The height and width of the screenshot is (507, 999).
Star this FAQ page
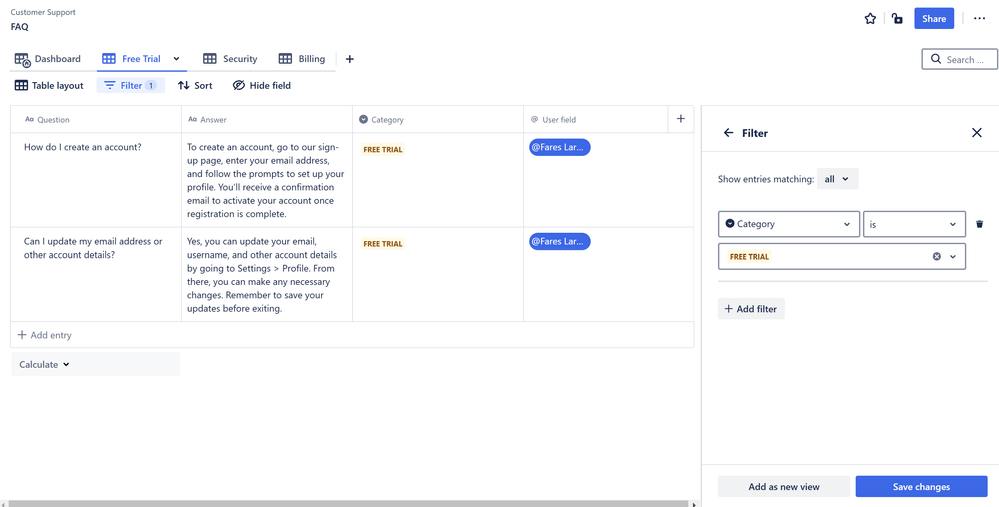click(x=870, y=18)
